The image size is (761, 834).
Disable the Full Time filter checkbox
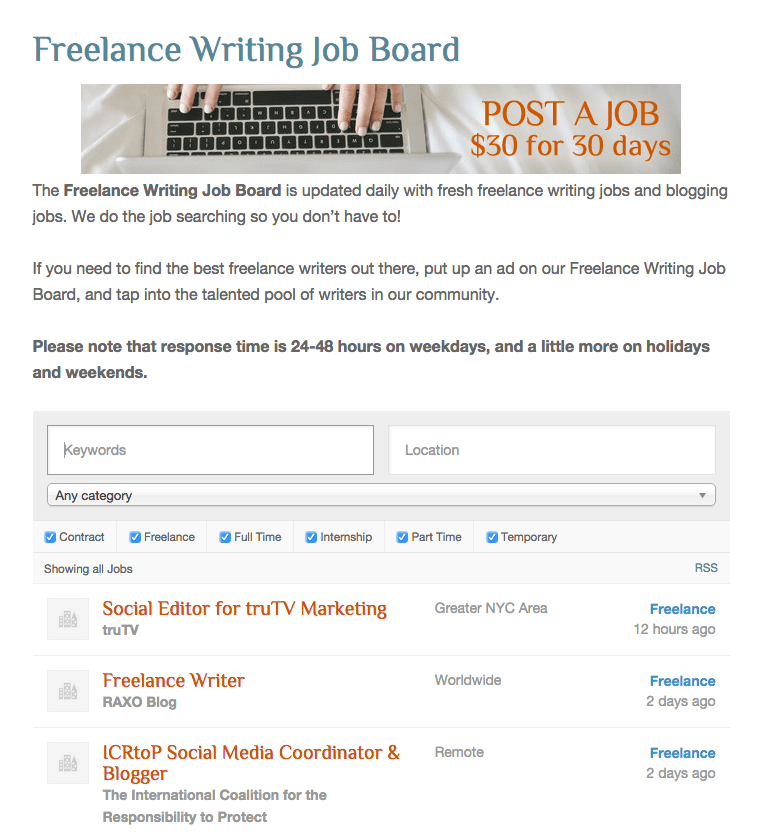pyautogui.click(x=225, y=537)
